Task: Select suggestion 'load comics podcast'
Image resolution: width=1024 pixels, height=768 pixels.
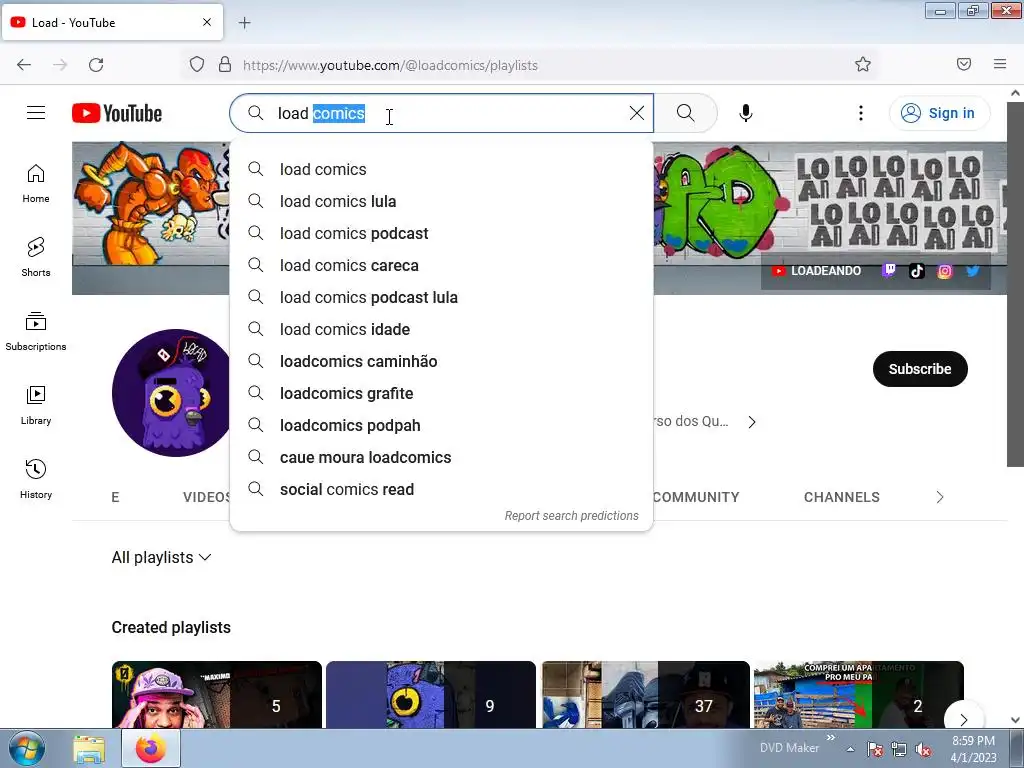Action: point(441,233)
